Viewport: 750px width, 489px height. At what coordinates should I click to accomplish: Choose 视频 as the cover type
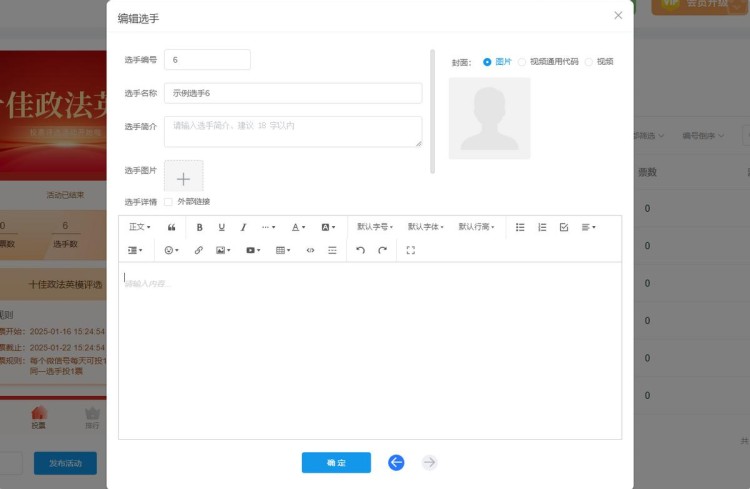(589, 62)
